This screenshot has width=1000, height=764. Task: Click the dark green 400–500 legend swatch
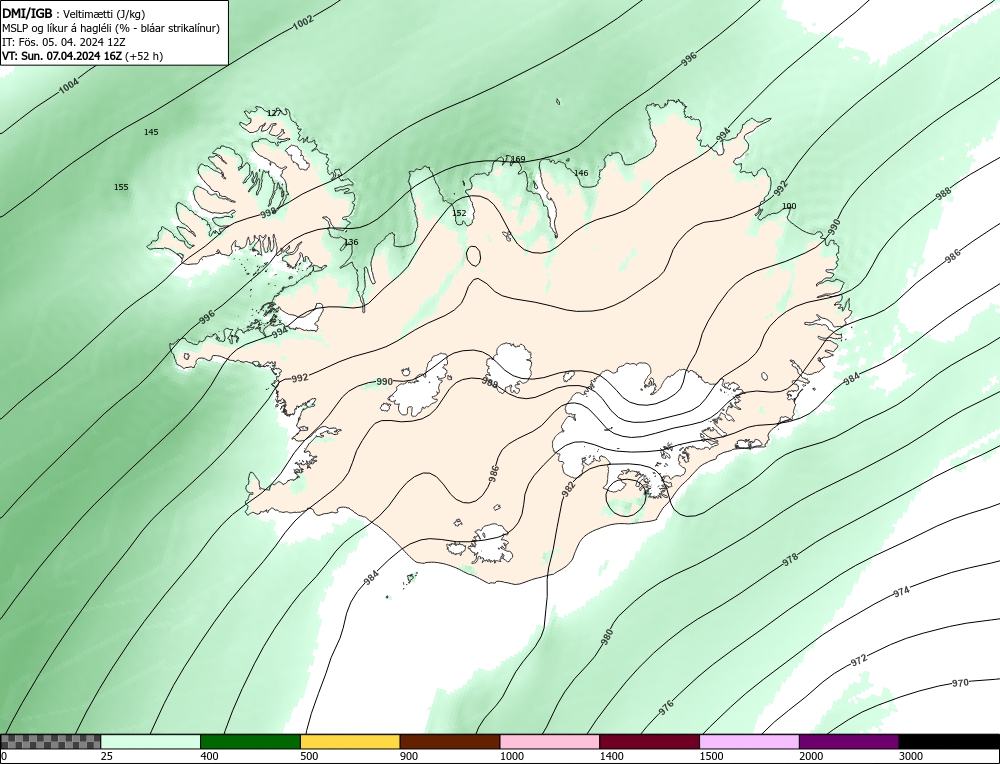[250, 741]
